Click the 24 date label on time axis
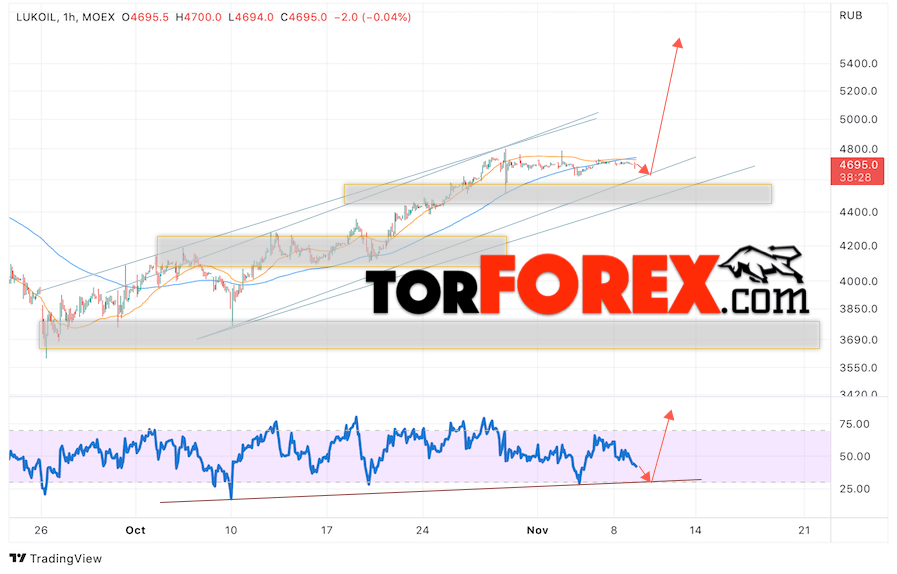897x574 pixels. pyautogui.click(x=422, y=531)
